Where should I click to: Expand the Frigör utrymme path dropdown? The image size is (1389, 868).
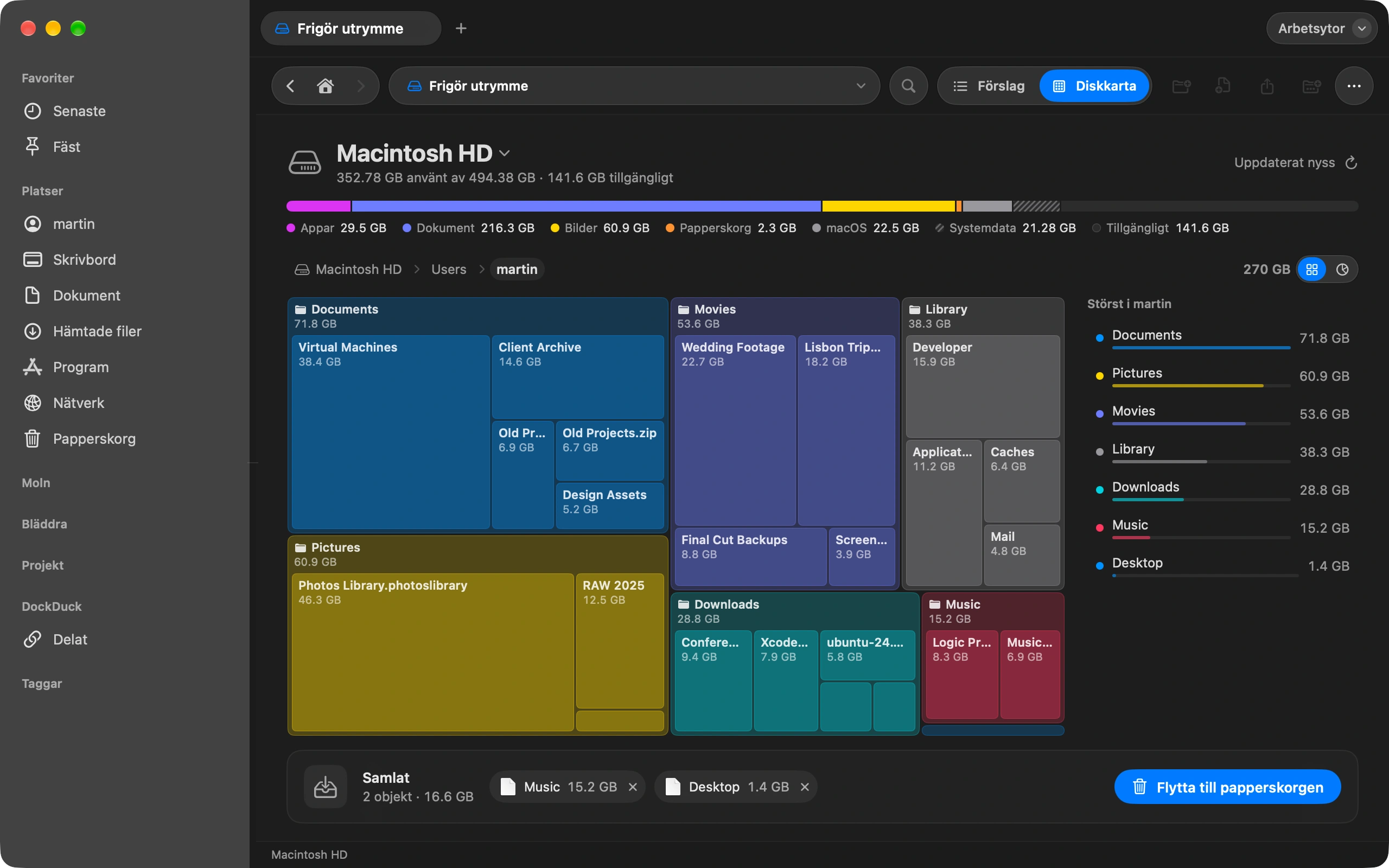861,86
